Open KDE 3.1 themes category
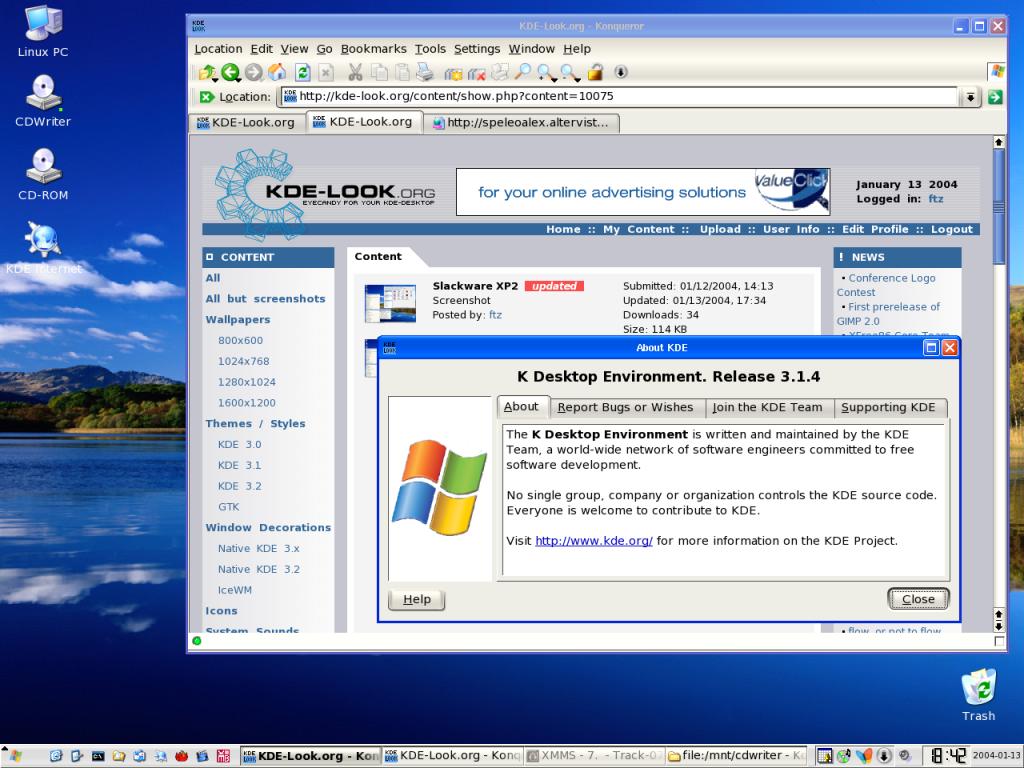1024x768 pixels. tap(239, 465)
